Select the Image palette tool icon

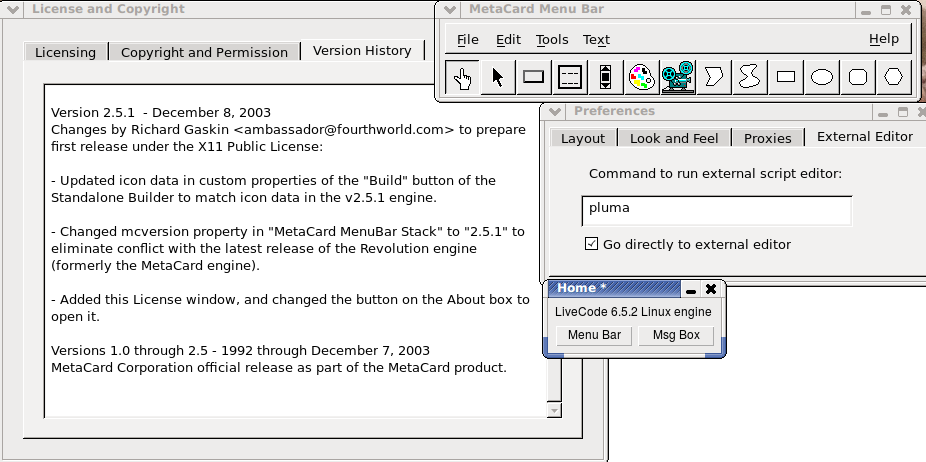tap(641, 77)
